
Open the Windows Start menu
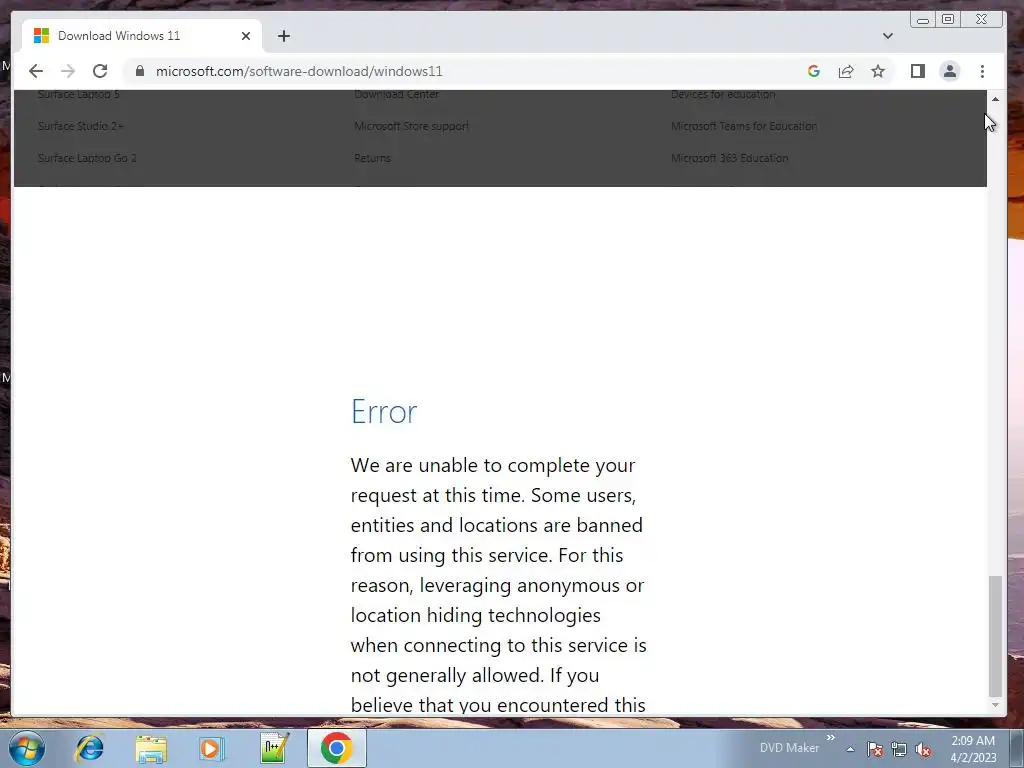pos(27,748)
